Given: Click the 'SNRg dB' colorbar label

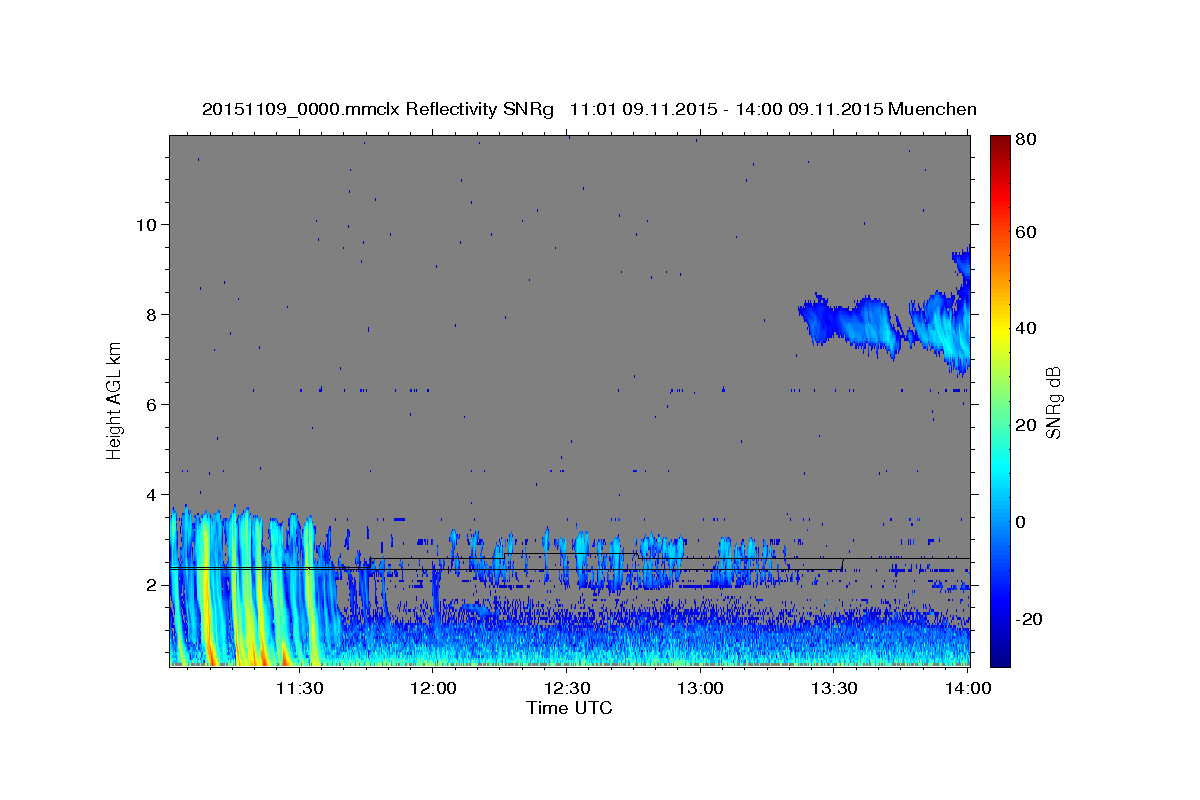Looking at the screenshot, I should [x=1053, y=401].
